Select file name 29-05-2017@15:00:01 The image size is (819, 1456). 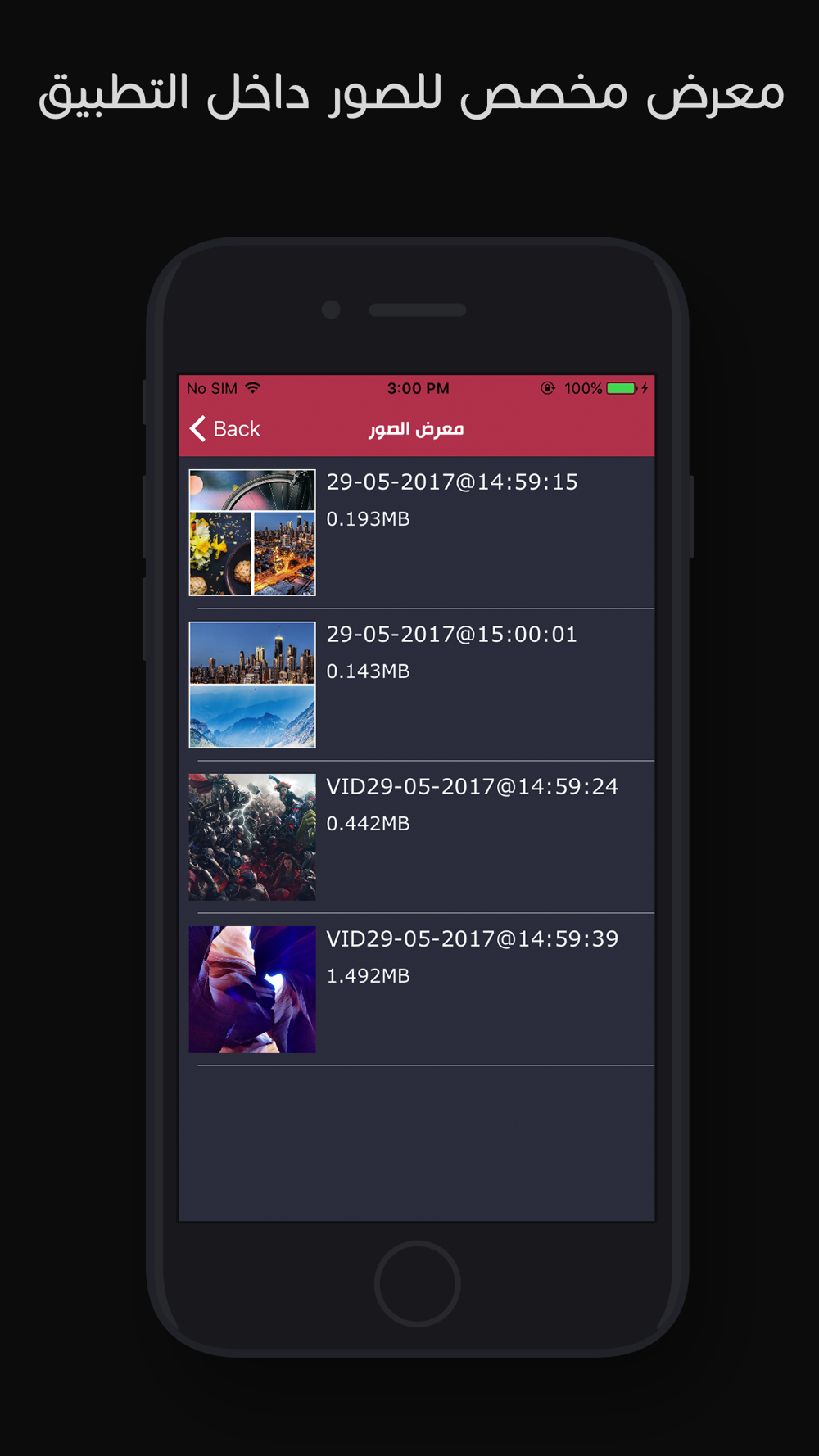(452, 634)
